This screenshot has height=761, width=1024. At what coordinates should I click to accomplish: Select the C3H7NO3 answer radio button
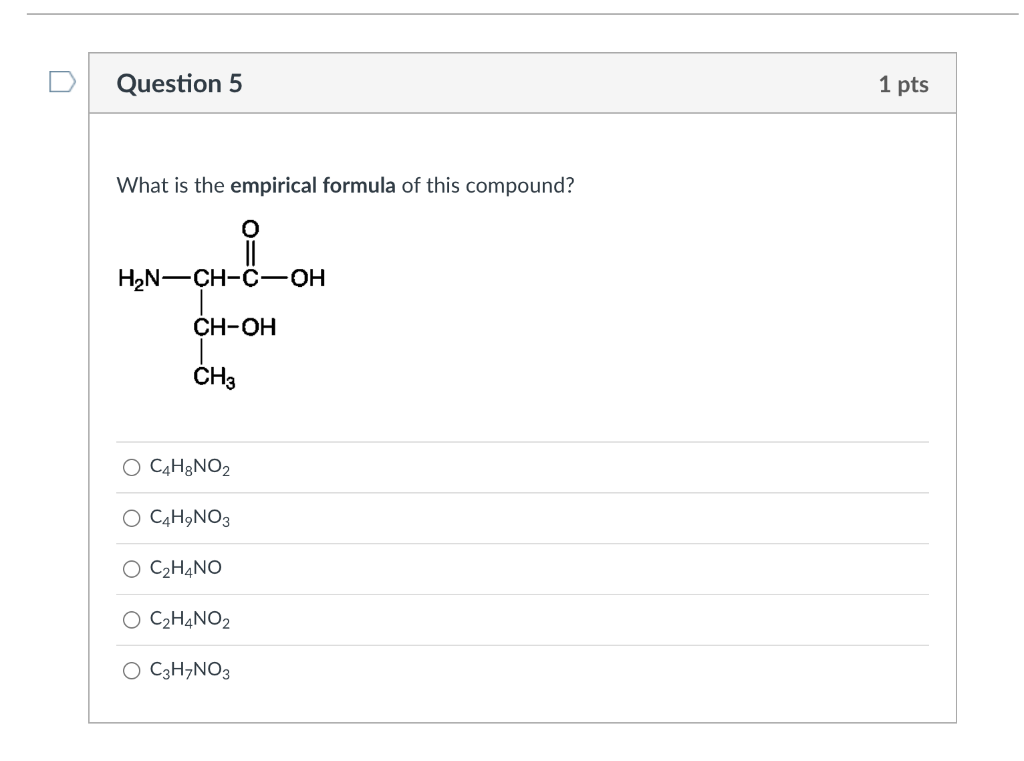(130, 668)
